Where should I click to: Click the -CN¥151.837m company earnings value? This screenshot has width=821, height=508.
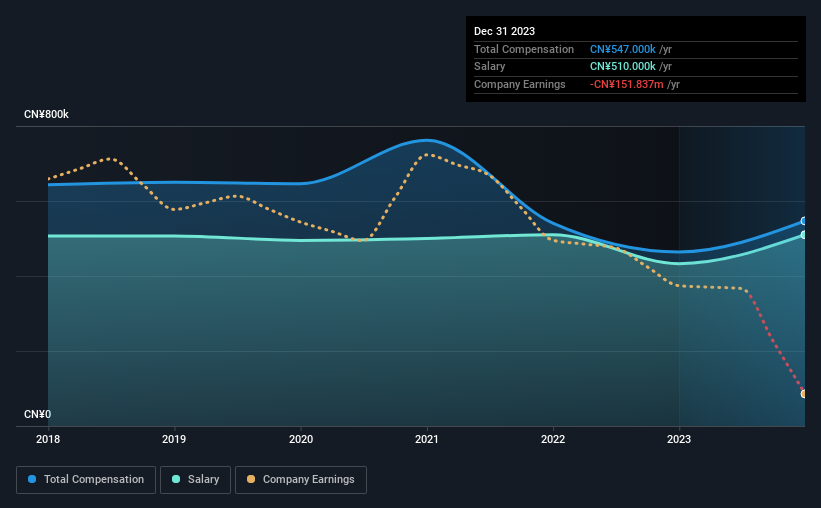626,84
